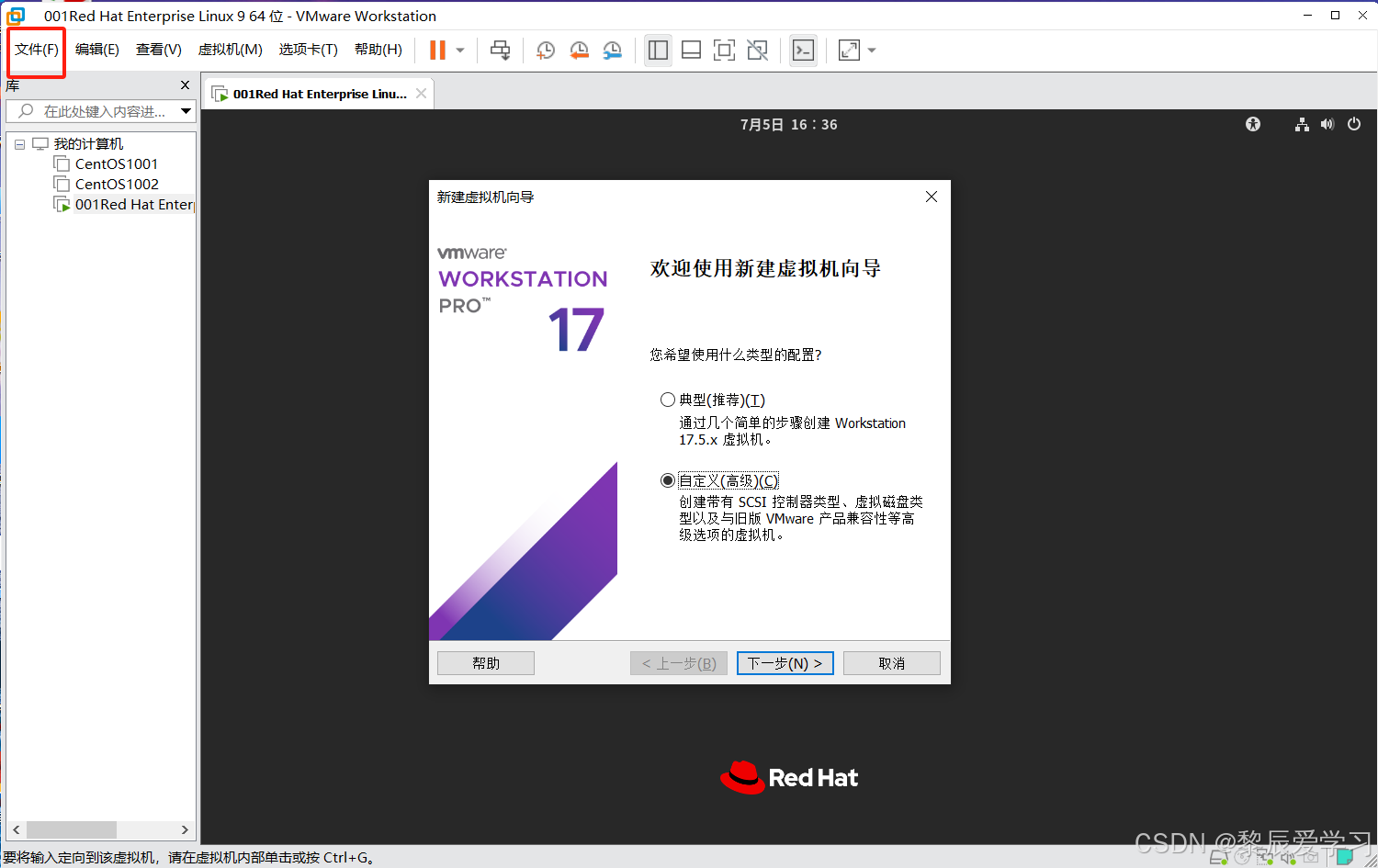Image resolution: width=1378 pixels, height=868 pixels.
Task: Pause the virtual machine with the orange pause icon
Action: pos(437,51)
